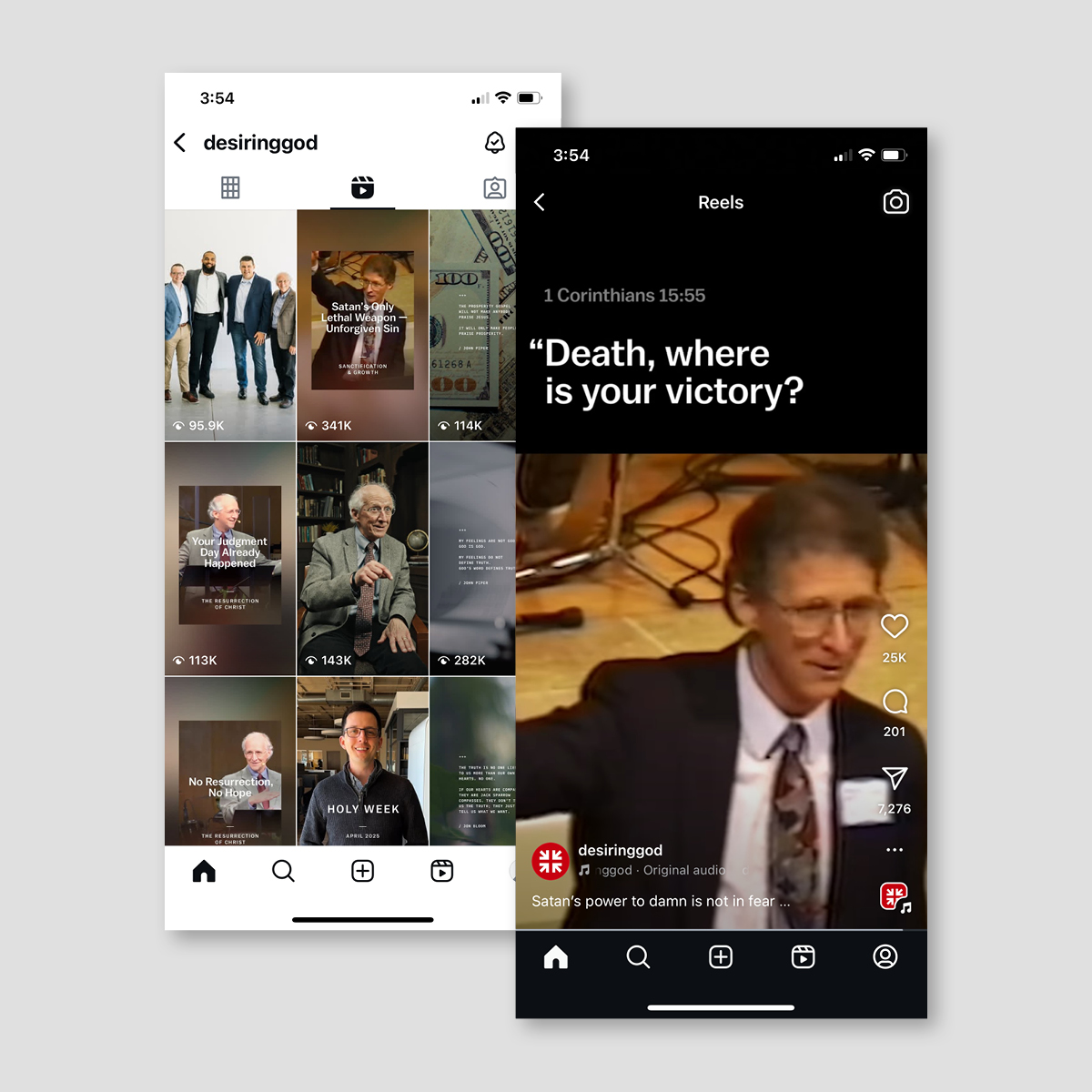Create a new post with the plus icon
The image size is (1092, 1092).
(x=362, y=871)
